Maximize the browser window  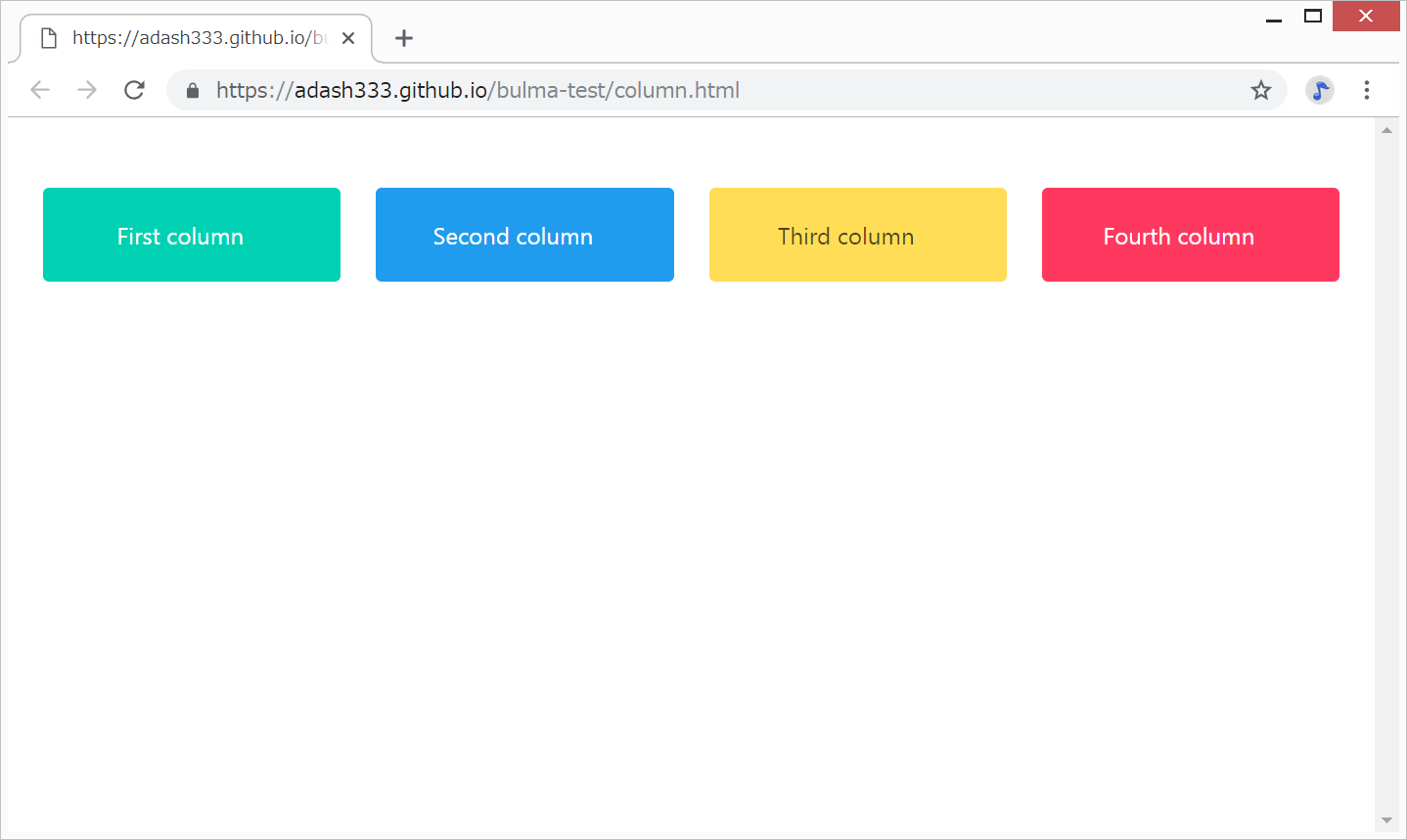point(1313,16)
